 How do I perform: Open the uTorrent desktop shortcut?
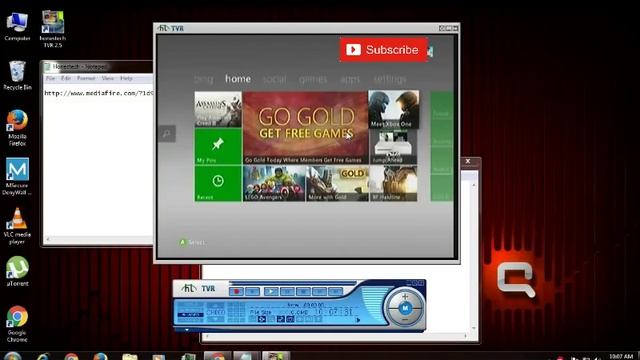(x=17, y=271)
